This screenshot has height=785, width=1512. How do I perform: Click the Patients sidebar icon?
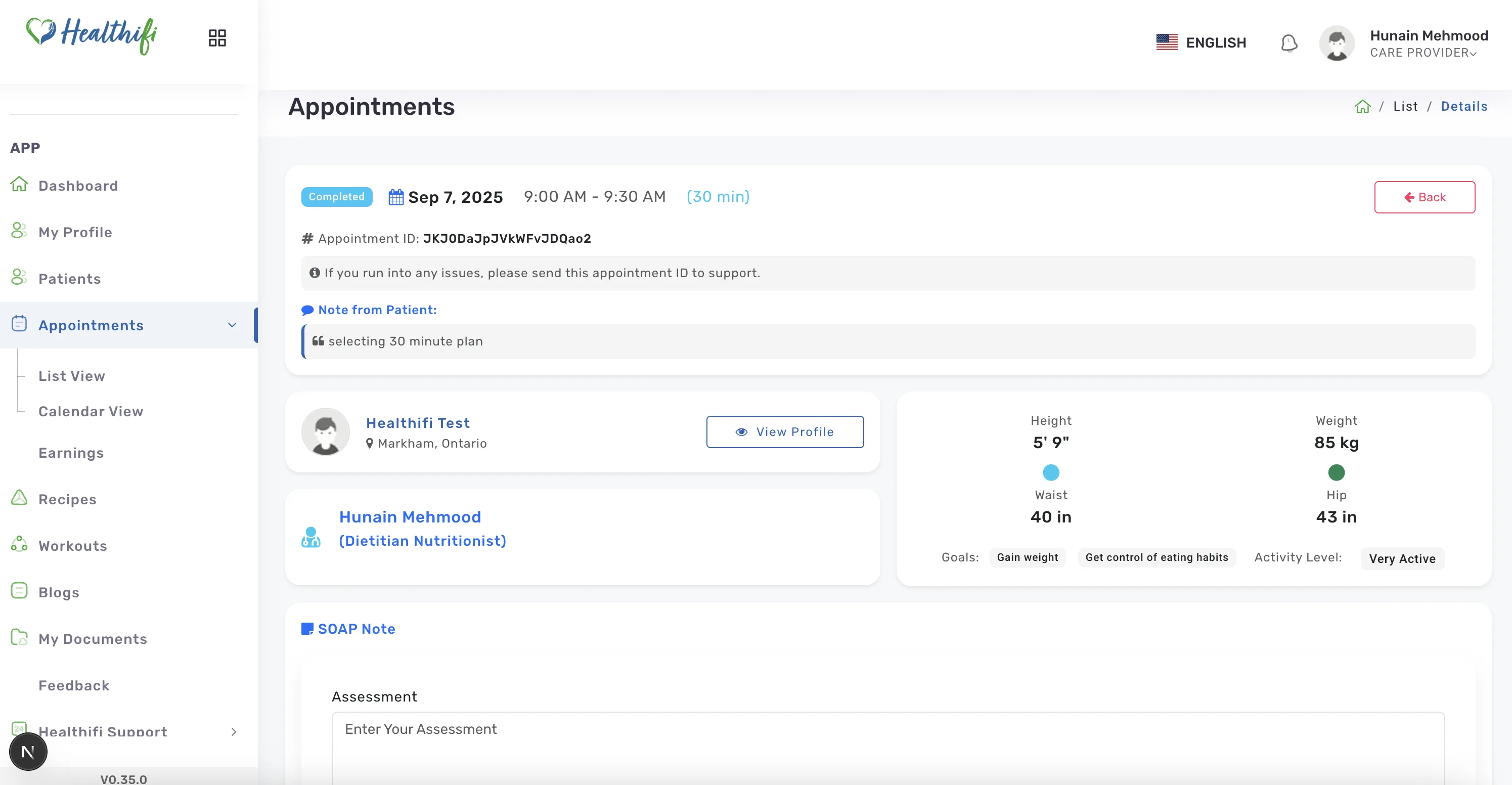(19, 277)
